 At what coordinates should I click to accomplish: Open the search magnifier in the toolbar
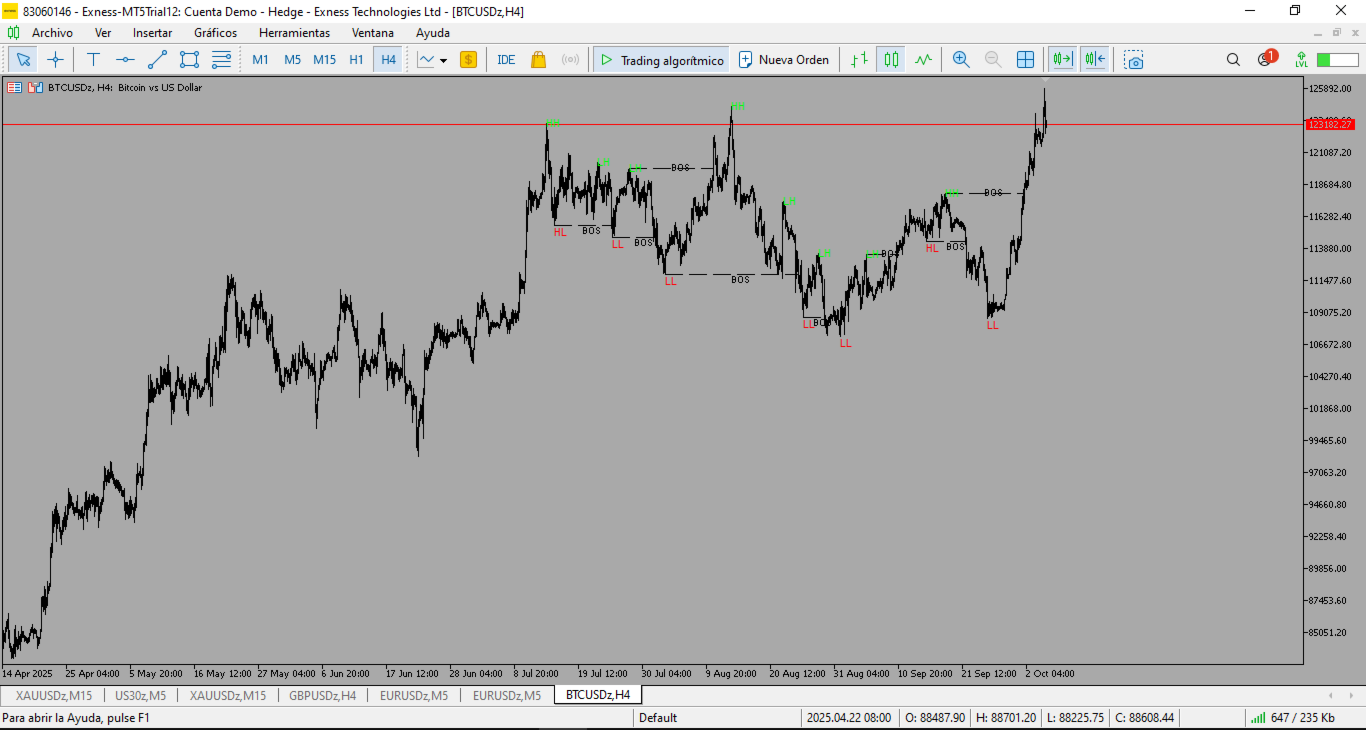coord(1233,60)
